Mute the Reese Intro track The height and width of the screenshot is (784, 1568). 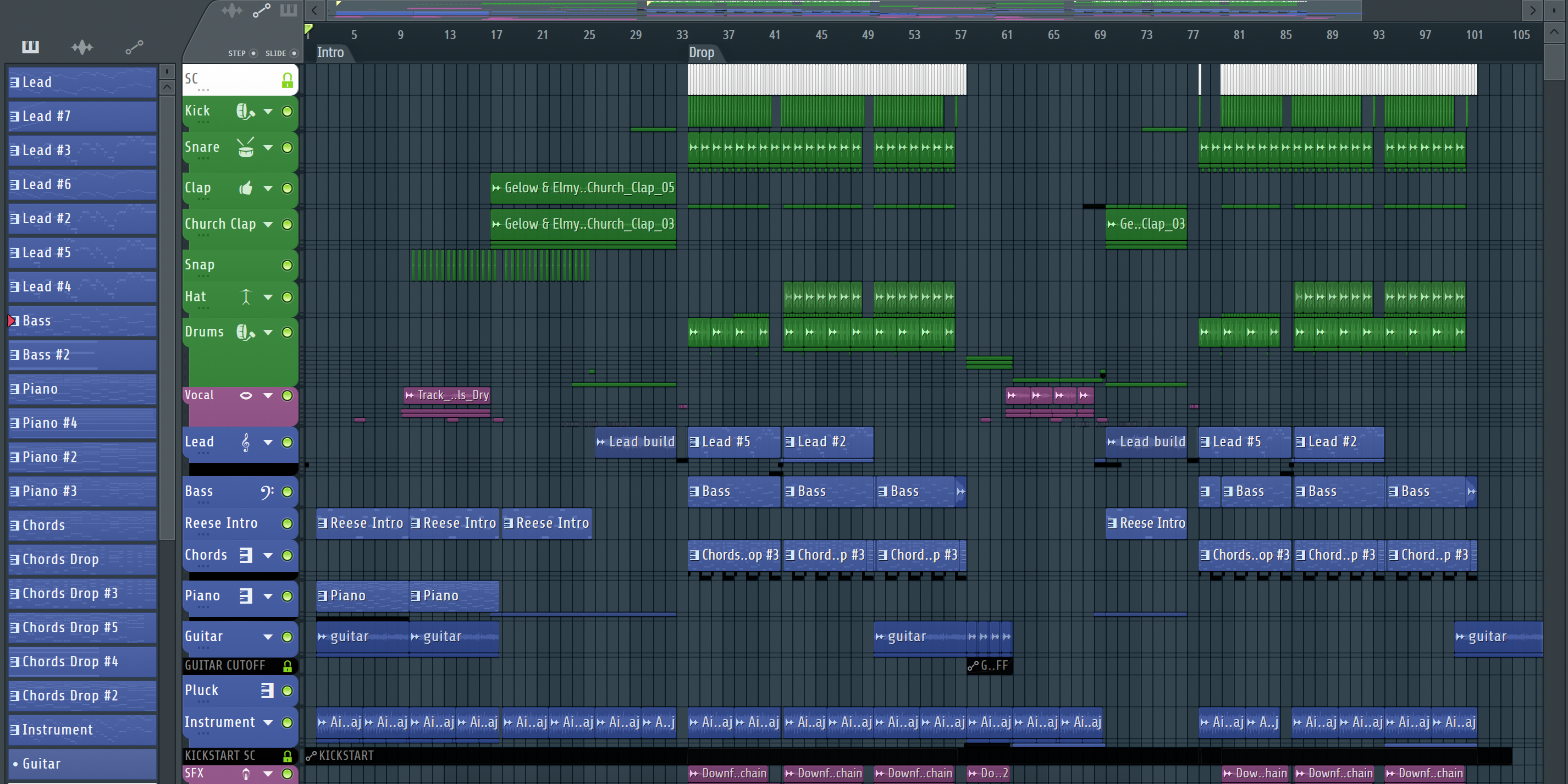click(286, 523)
